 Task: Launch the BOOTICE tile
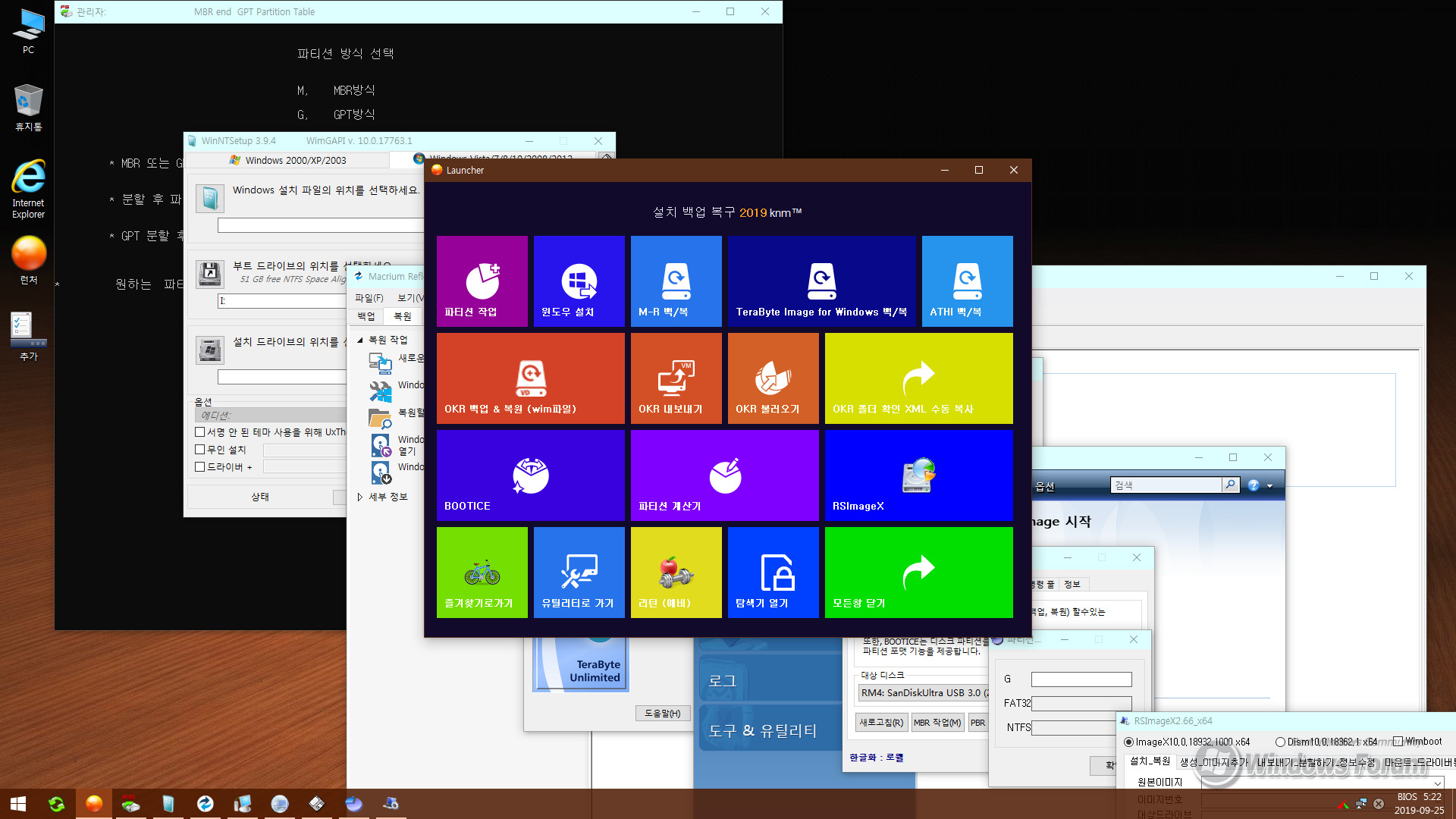[x=530, y=475]
